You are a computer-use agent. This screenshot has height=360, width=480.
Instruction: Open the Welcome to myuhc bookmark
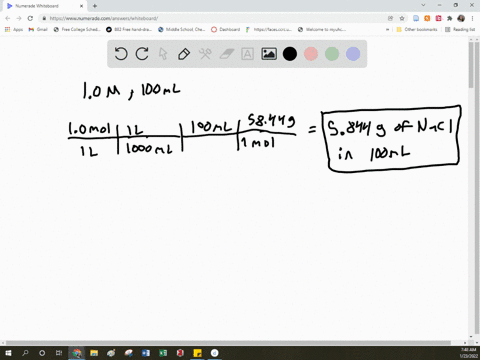pyautogui.click(x=322, y=29)
